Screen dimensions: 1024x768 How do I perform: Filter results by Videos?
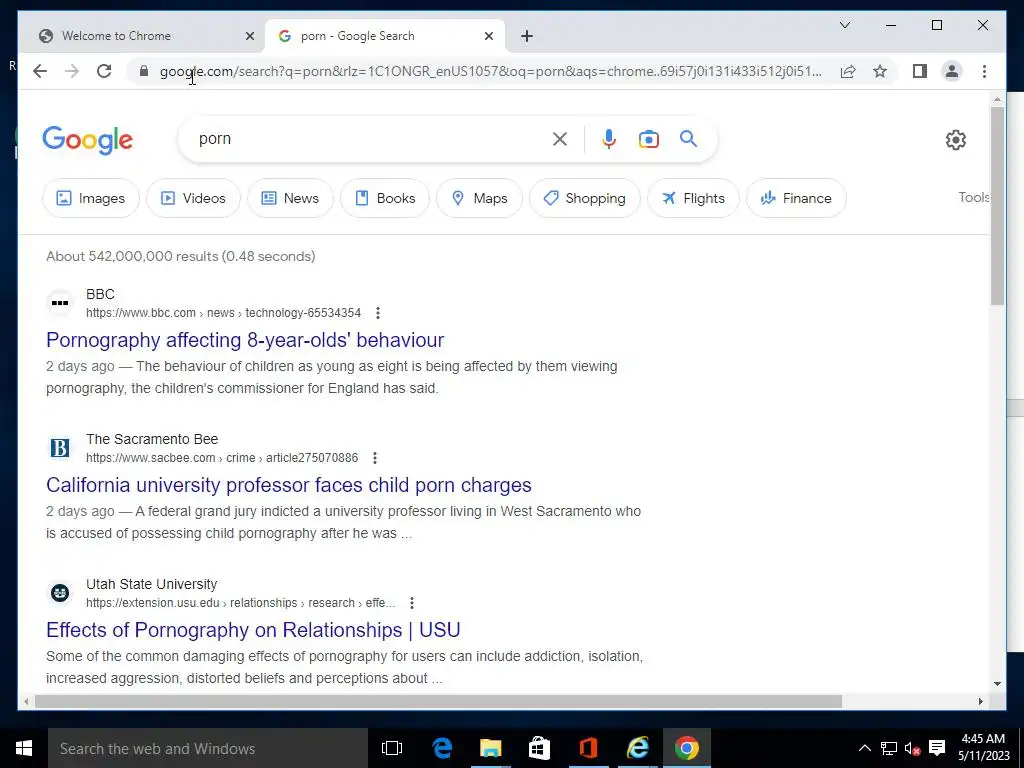click(193, 198)
